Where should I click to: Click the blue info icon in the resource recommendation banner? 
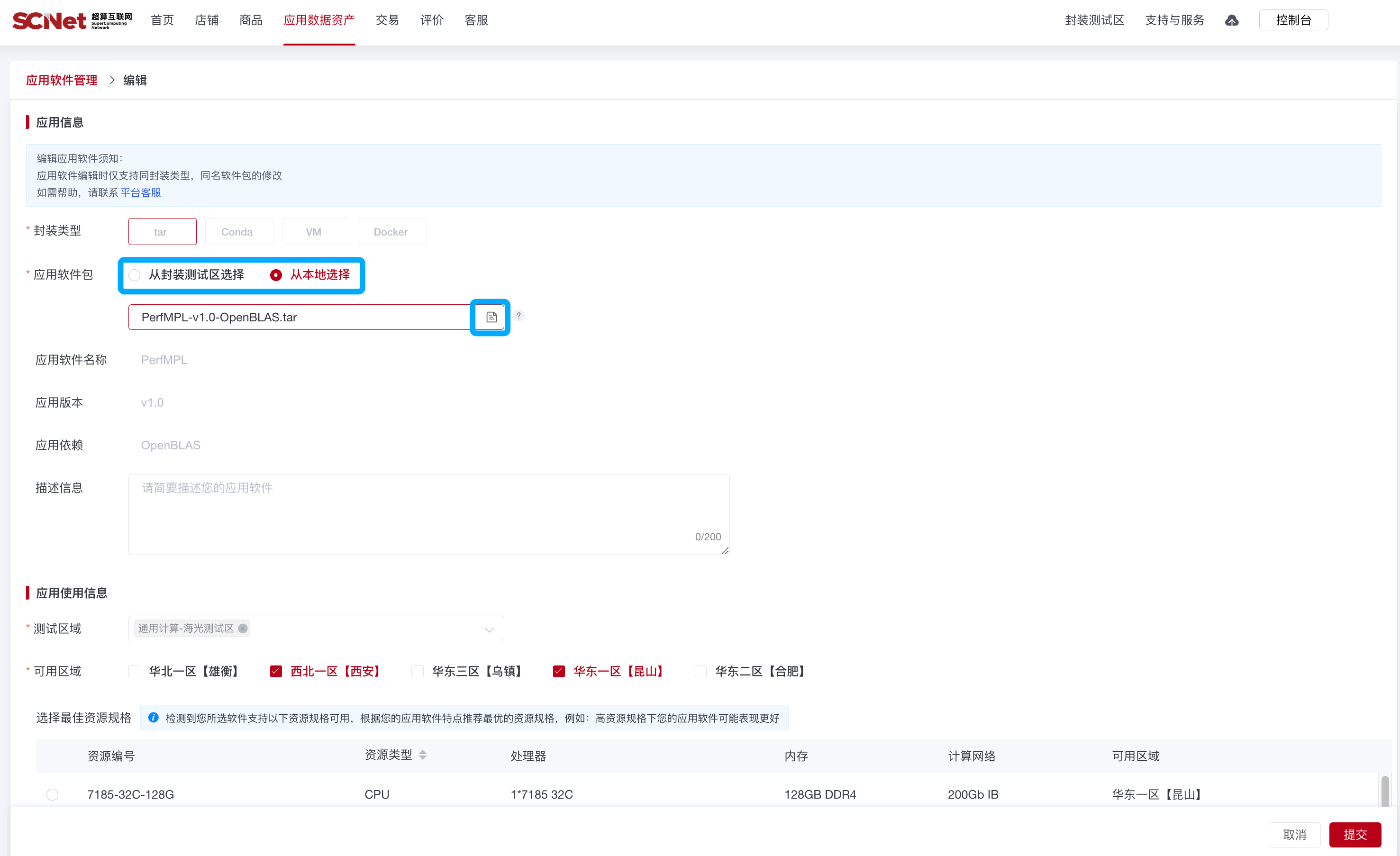tap(154, 717)
